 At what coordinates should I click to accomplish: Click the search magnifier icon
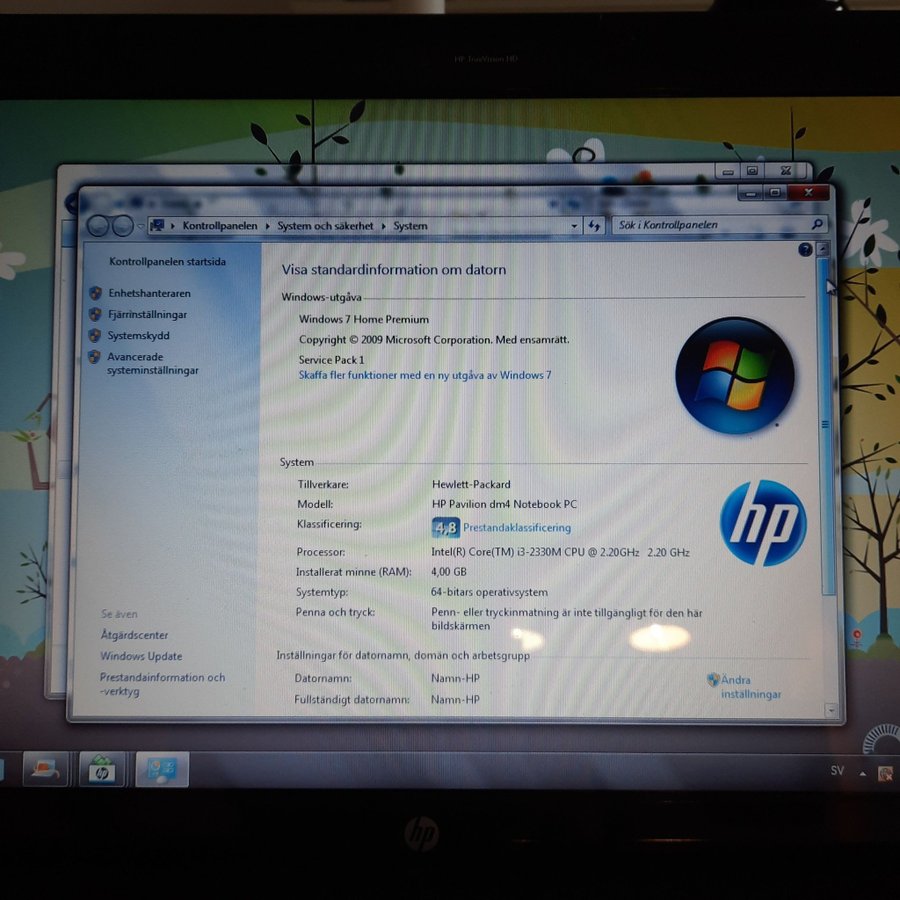(817, 224)
